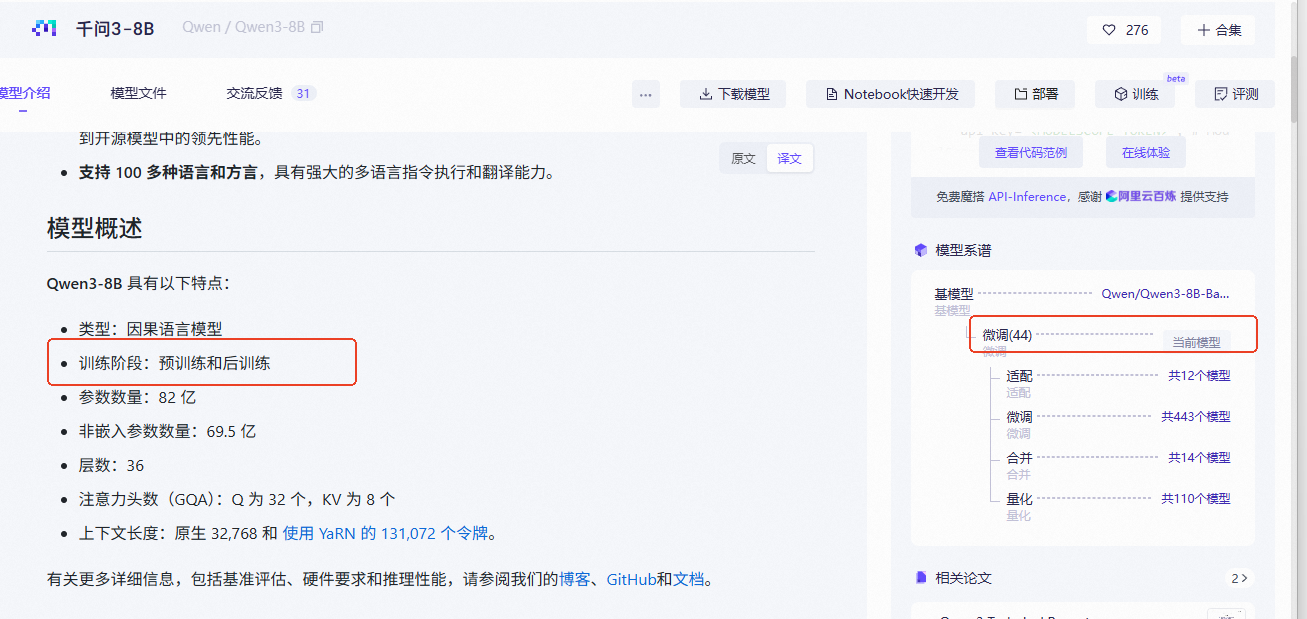This screenshot has height=619, width=1307.
Task: Select the text 层数：36
Action: (111, 465)
